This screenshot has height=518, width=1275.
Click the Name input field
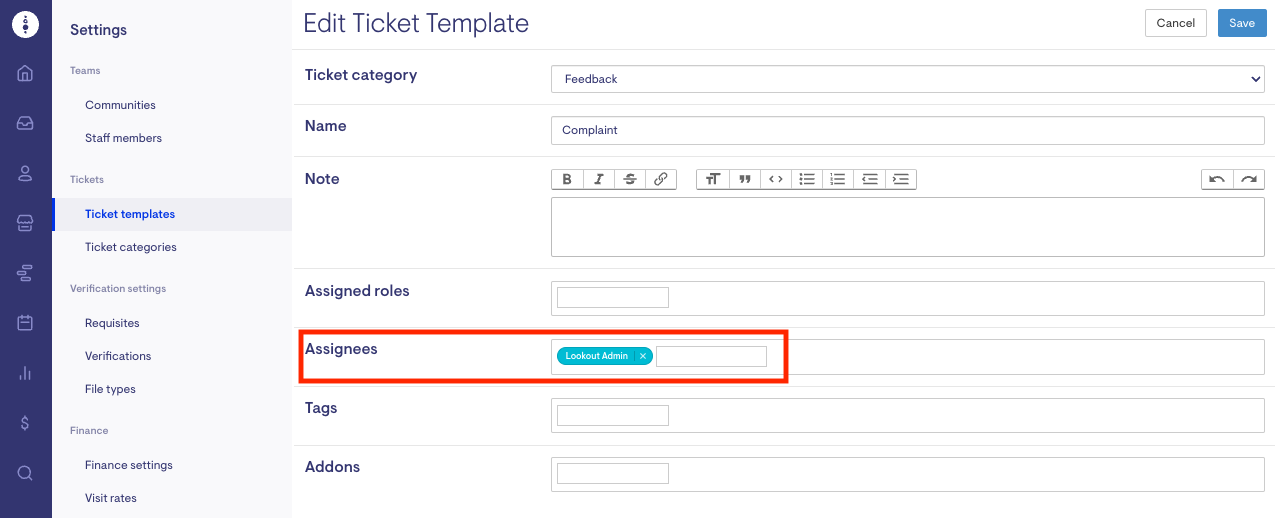[908, 130]
